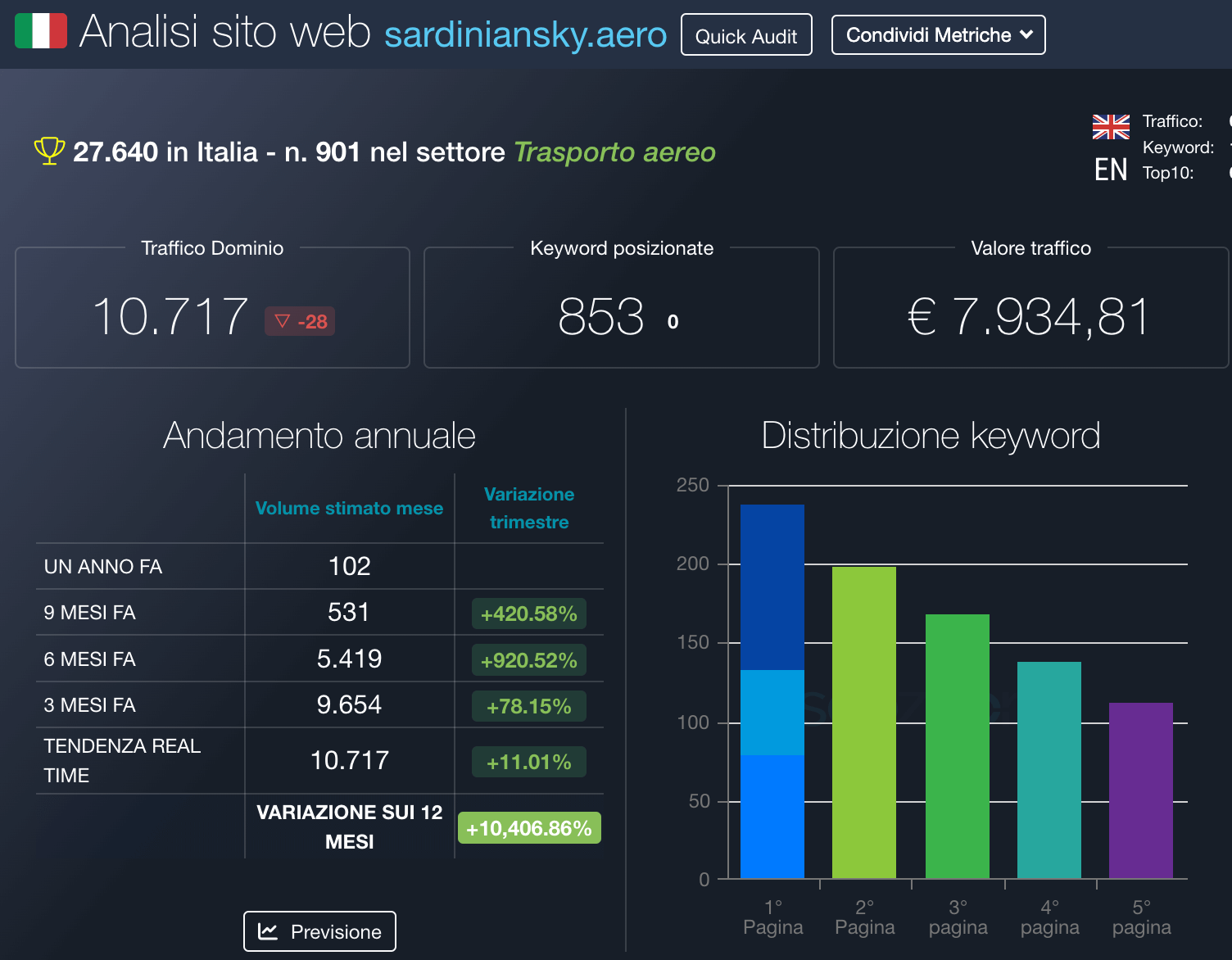The width and height of the screenshot is (1232, 960).
Task: Click the Traffico label beside the EN flag
Action: [x=1172, y=121]
